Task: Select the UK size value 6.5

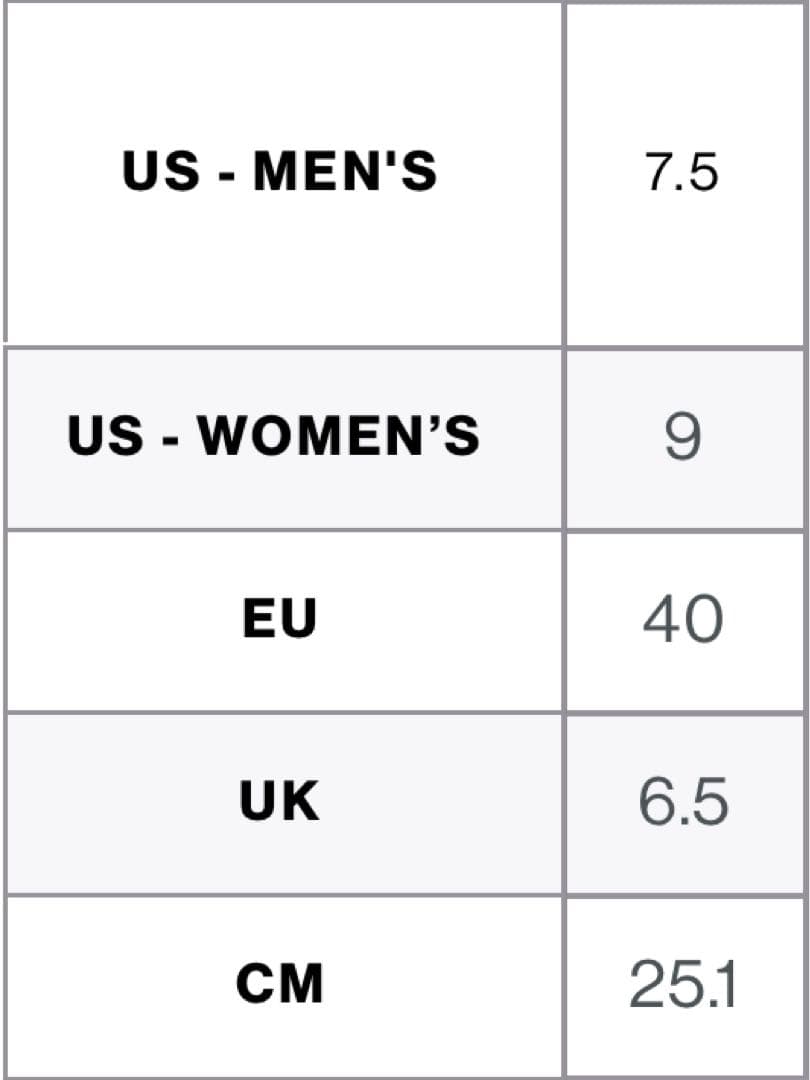Action: [x=683, y=802]
